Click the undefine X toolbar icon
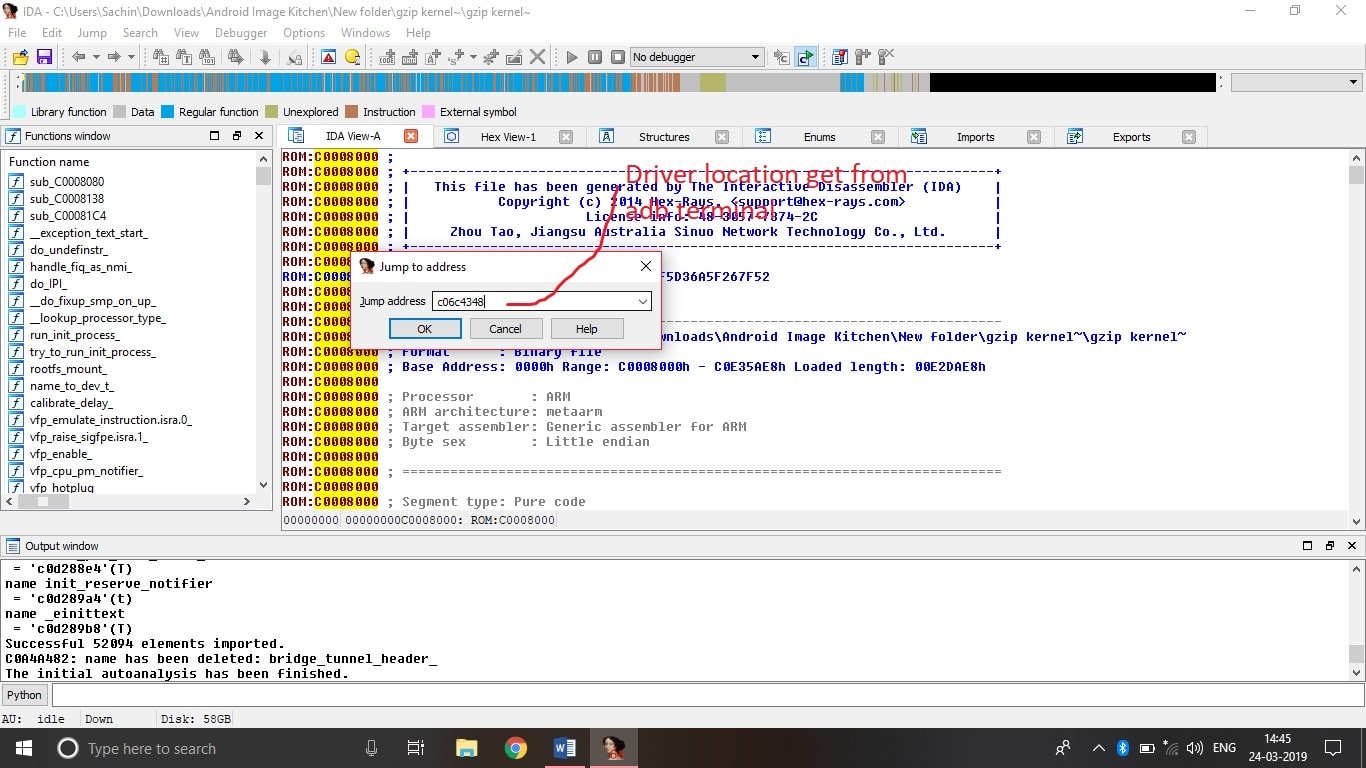Viewport: 1366px width, 768px height. [537, 57]
